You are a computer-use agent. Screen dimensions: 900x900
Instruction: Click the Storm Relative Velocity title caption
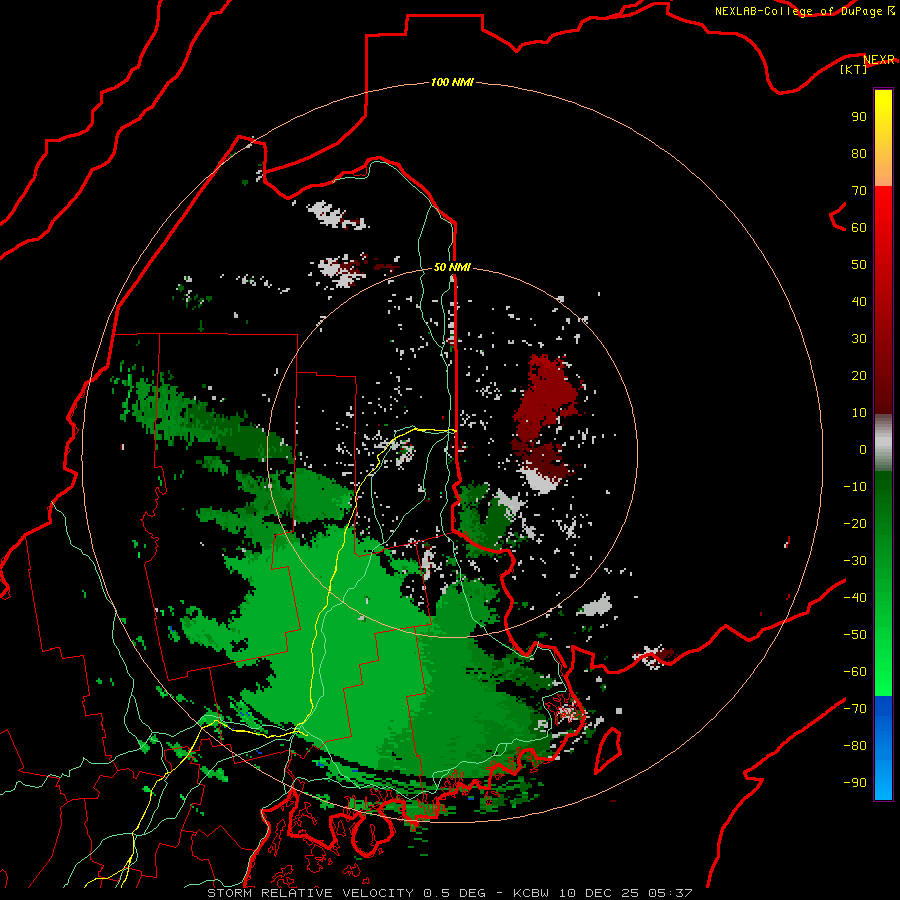(x=449, y=893)
